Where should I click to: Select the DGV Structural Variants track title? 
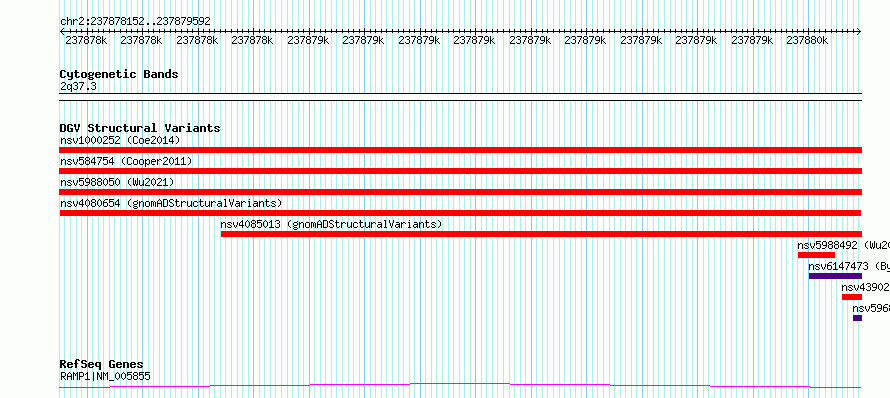pyautogui.click(x=140, y=128)
